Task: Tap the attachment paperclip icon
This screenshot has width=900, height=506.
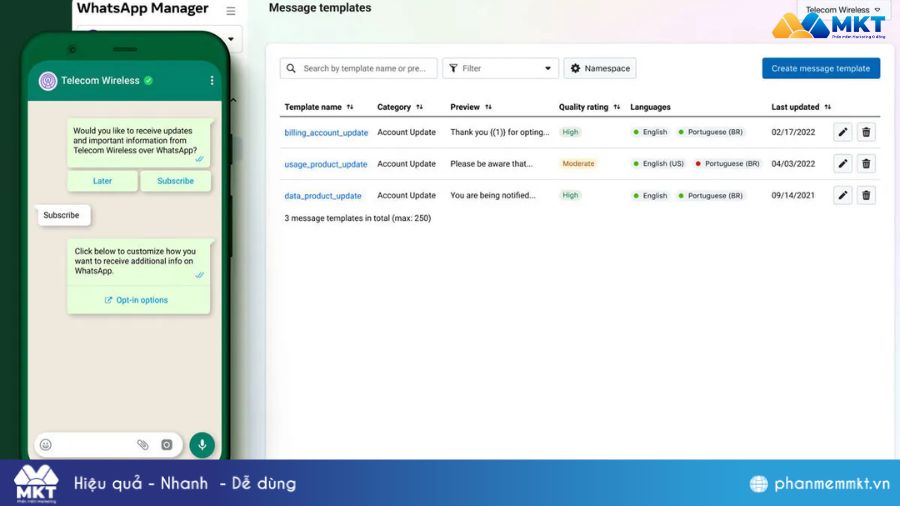Action: [x=142, y=445]
